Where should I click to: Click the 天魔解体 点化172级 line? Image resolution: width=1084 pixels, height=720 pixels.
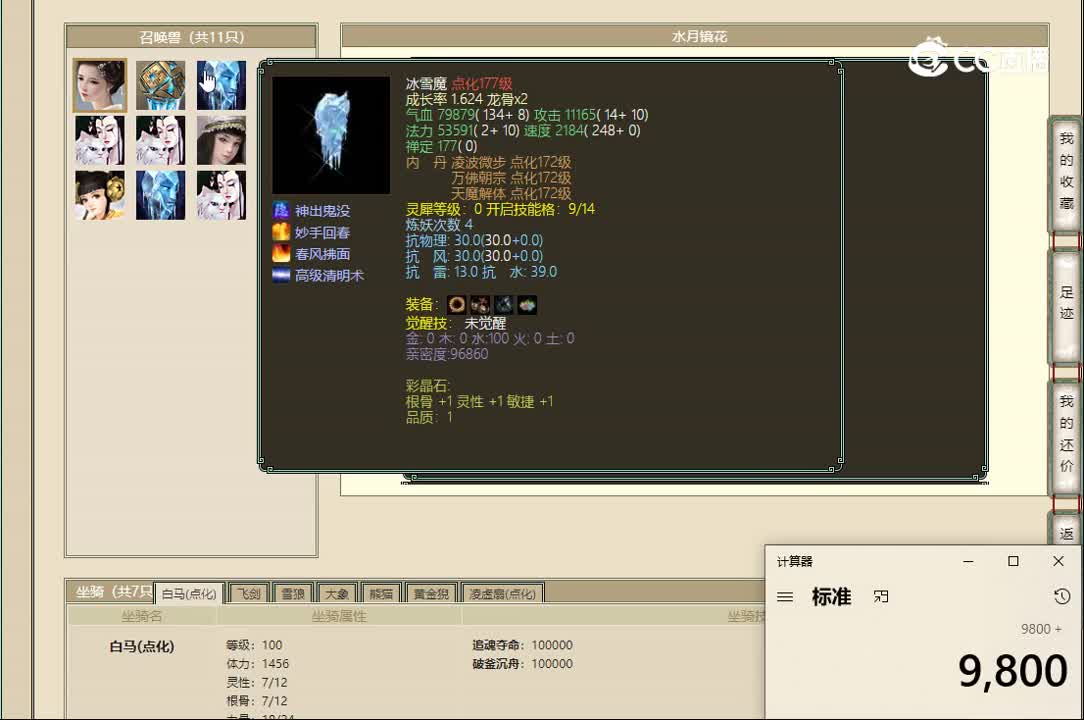tap(511, 194)
